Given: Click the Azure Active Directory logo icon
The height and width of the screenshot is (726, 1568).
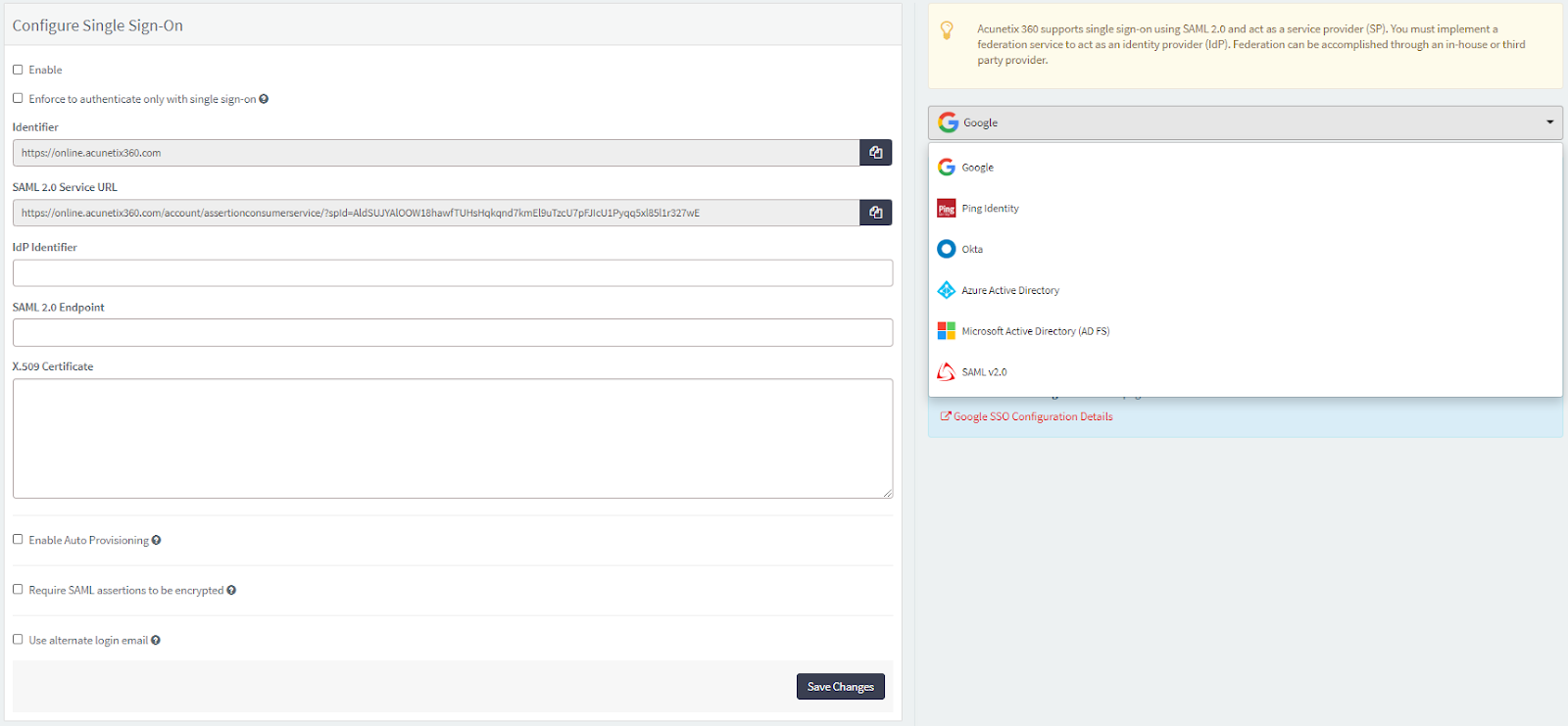Looking at the screenshot, I should (947, 290).
